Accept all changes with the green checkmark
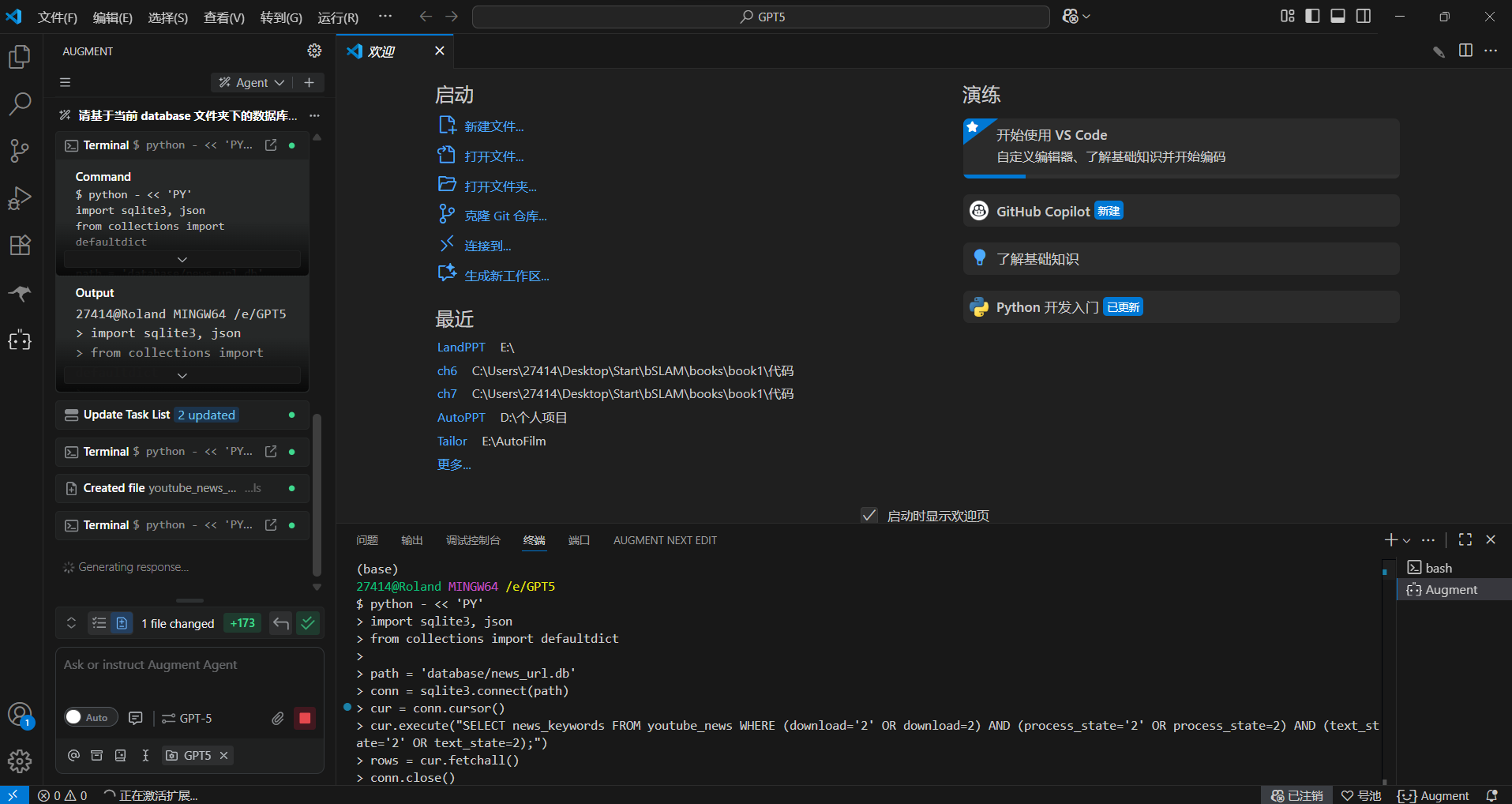The width and height of the screenshot is (1512, 804). 308,623
